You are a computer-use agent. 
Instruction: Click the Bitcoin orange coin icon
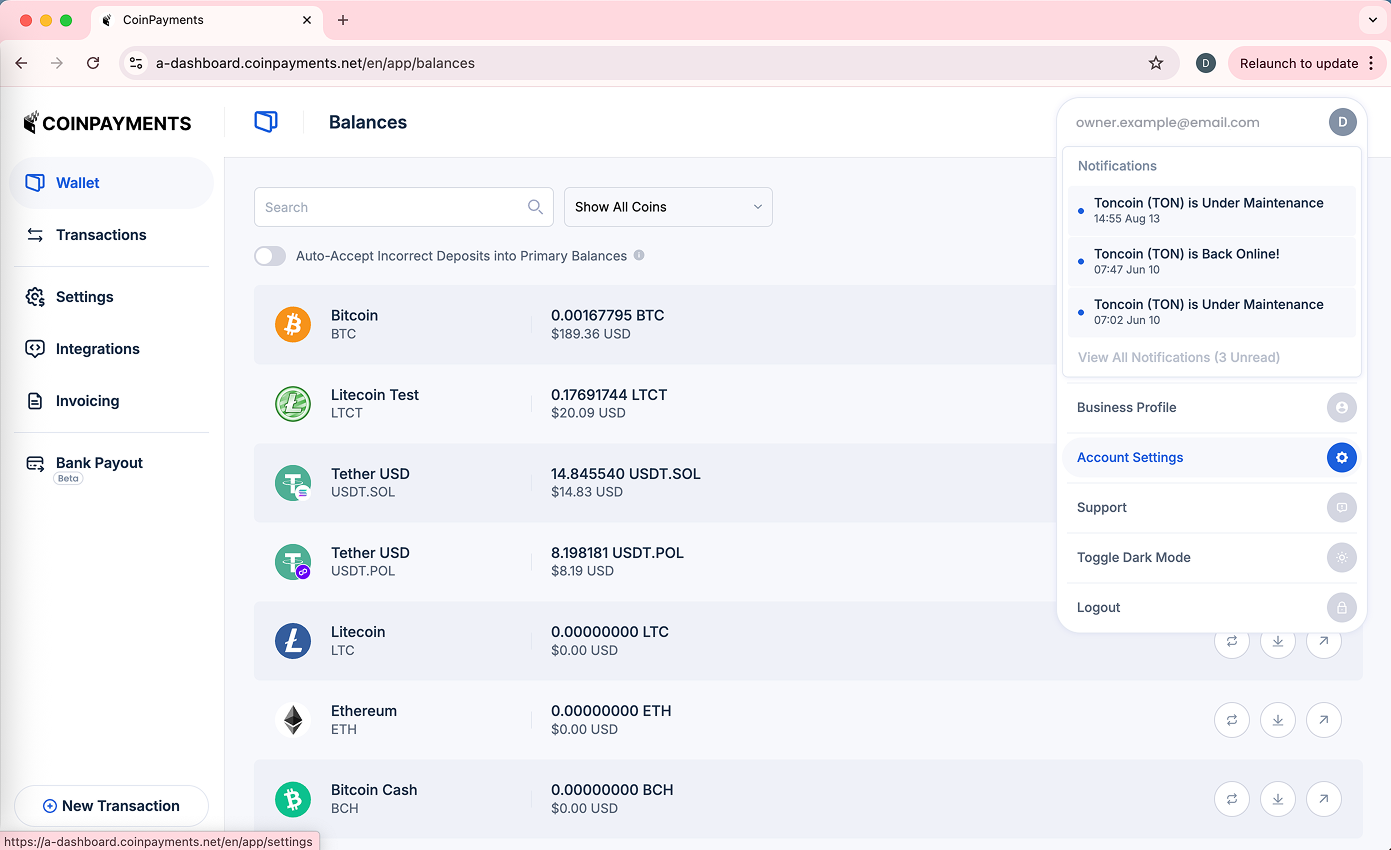point(293,324)
